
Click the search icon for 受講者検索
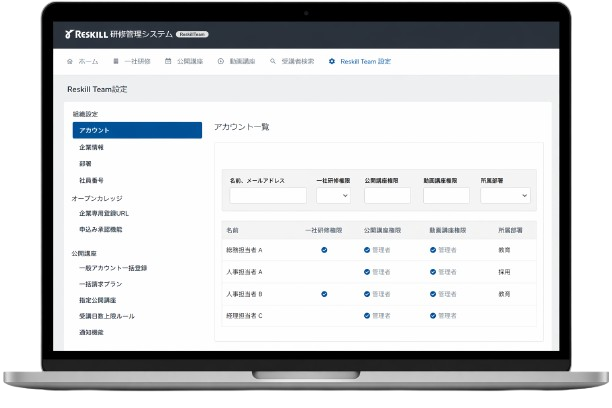pos(272,61)
